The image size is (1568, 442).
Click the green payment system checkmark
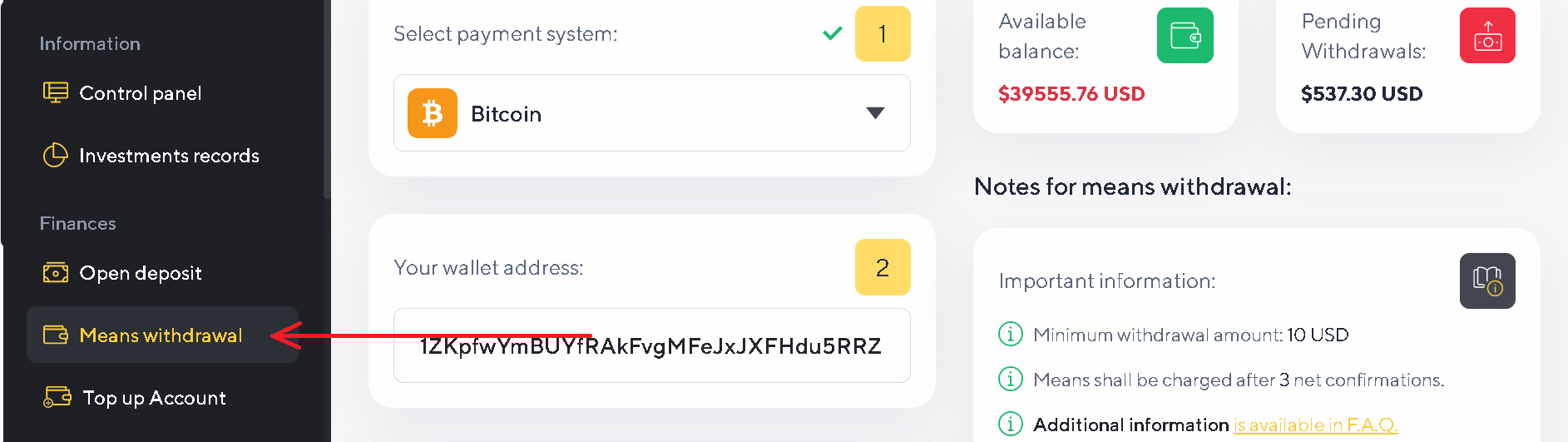[x=832, y=34]
